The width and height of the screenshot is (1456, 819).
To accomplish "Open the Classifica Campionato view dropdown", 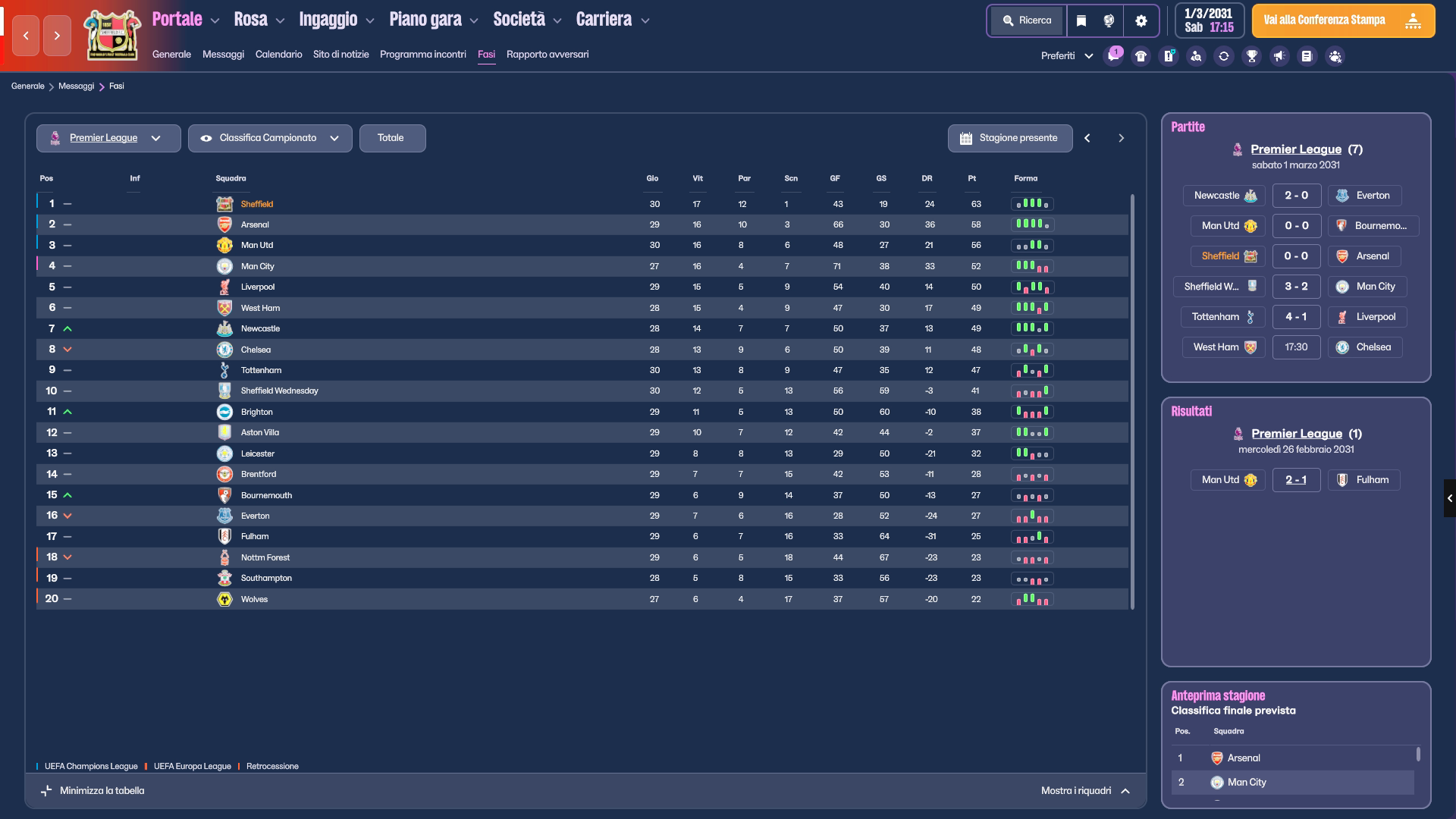I will pyautogui.click(x=270, y=138).
